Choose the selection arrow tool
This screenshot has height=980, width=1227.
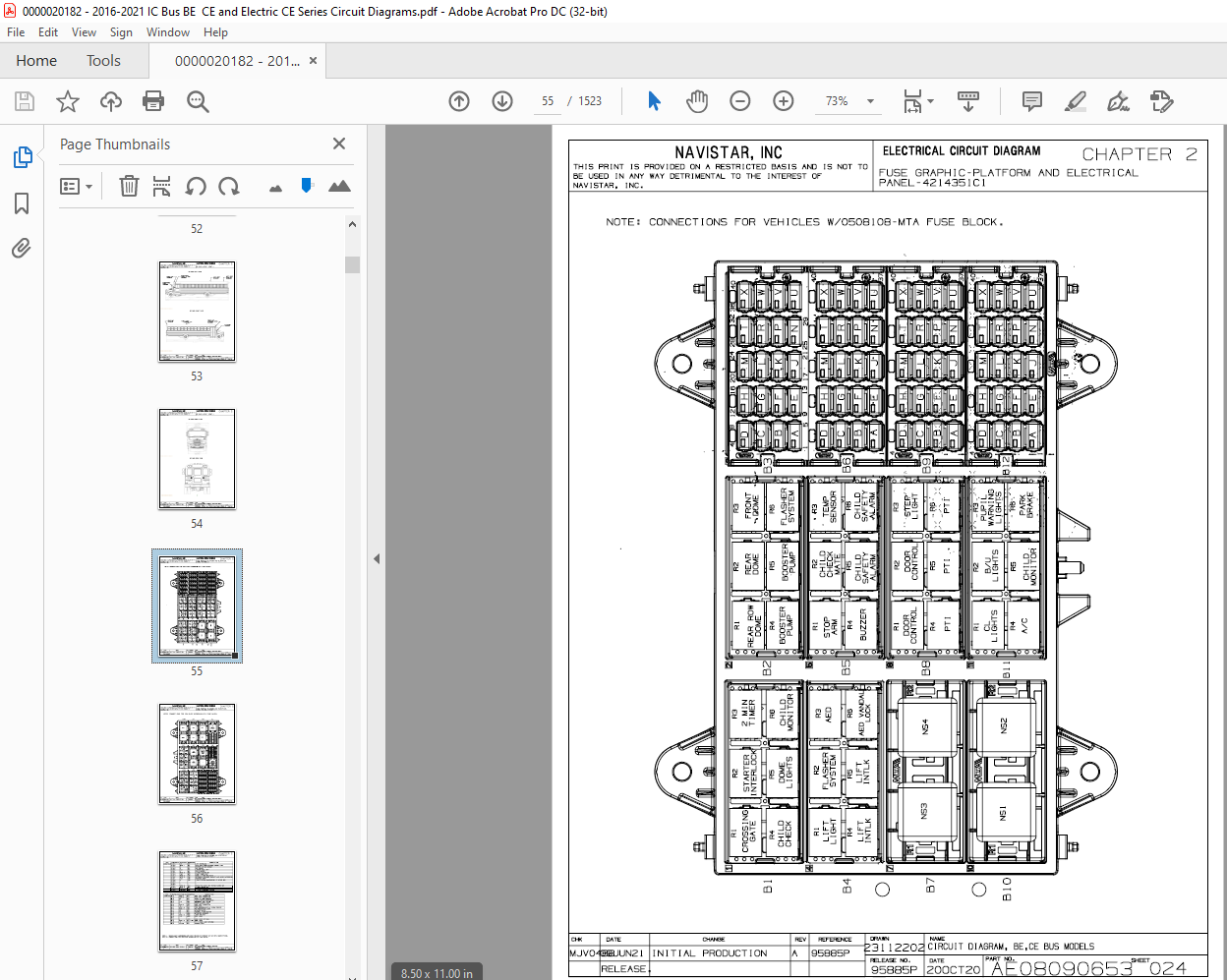coord(654,101)
